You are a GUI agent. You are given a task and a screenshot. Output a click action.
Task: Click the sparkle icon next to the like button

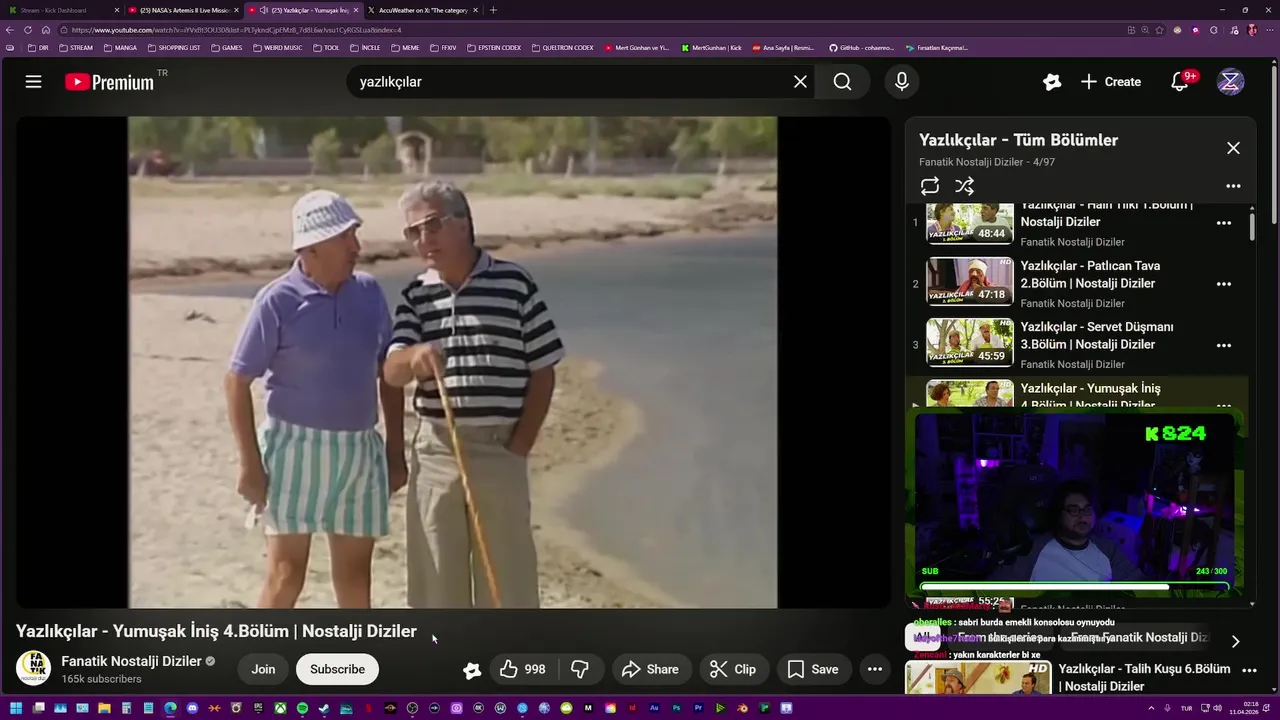click(472, 670)
